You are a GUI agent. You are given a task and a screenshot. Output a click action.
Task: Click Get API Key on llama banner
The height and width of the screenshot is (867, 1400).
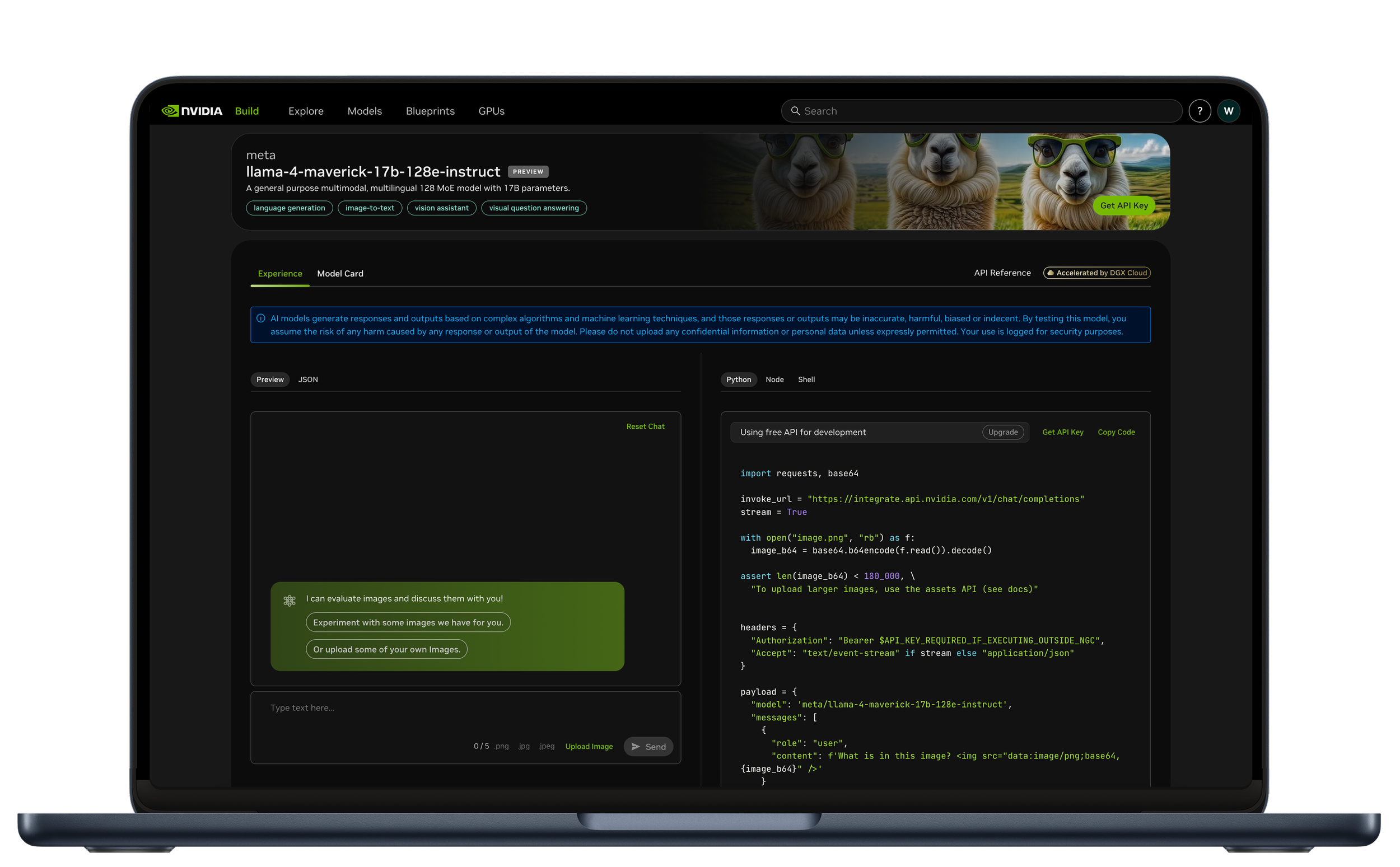(1123, 205)
